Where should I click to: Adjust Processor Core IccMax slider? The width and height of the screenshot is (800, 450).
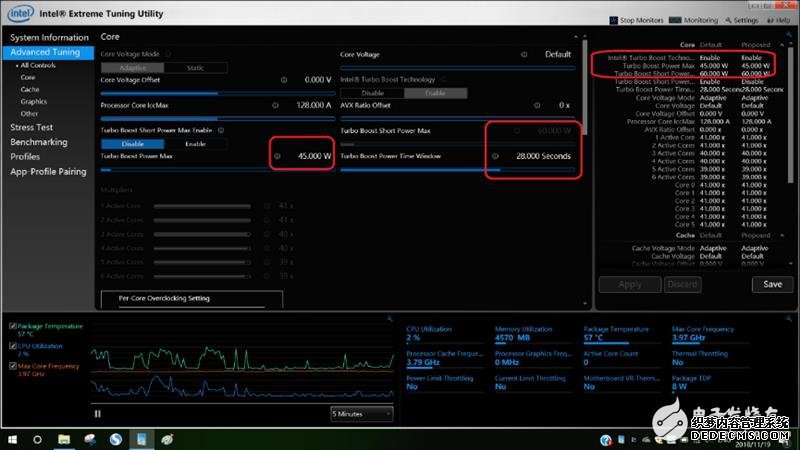[x=218, y=118]
